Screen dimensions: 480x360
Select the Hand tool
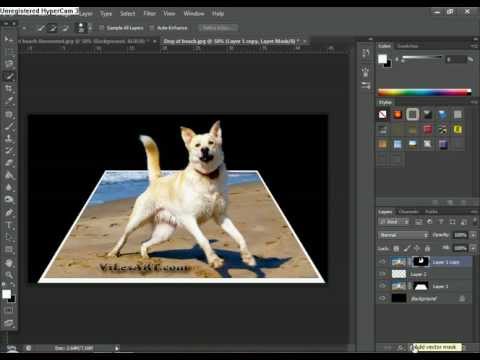click(x=9, y=263)
